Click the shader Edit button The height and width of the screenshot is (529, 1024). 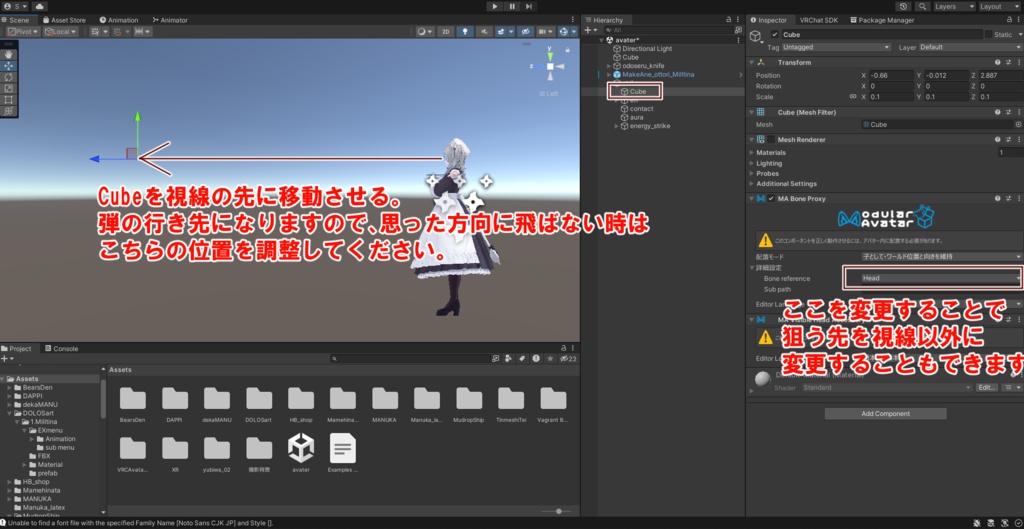point(985,387)
